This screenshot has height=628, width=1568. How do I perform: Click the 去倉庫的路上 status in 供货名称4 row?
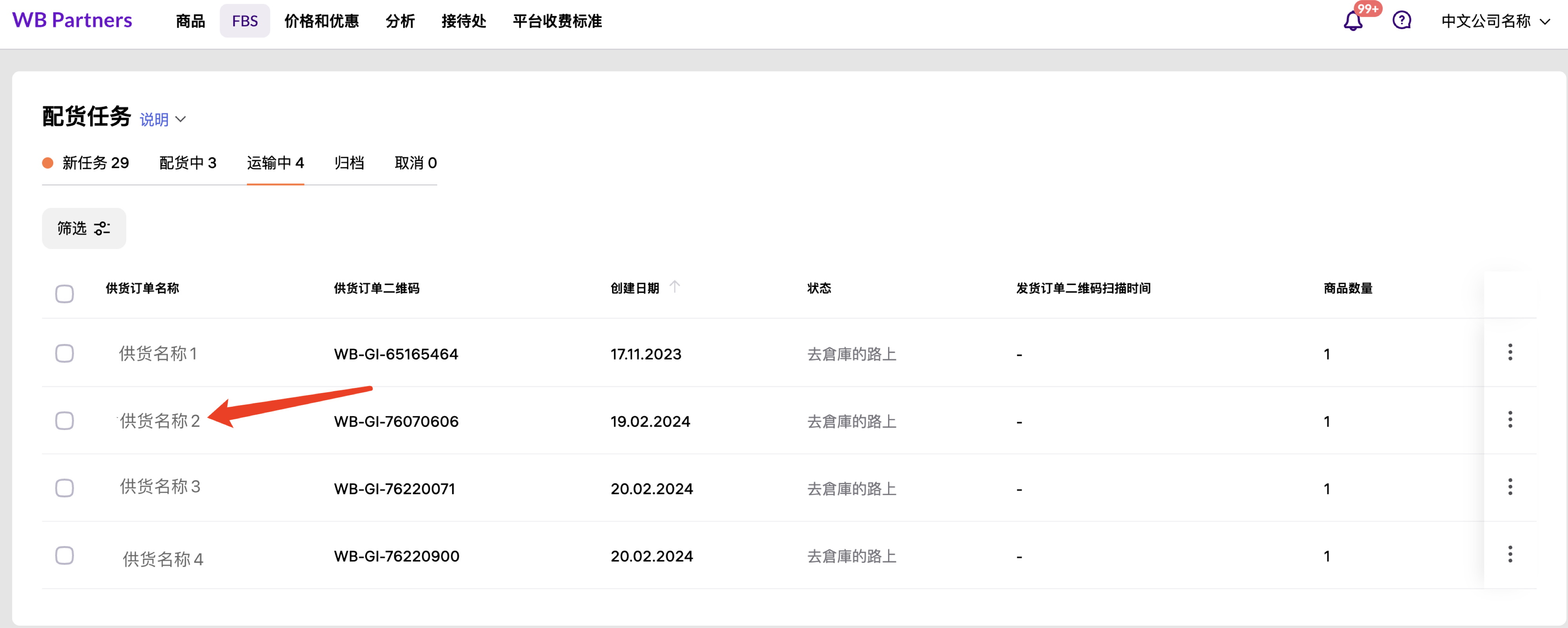[x=852, y=556]
